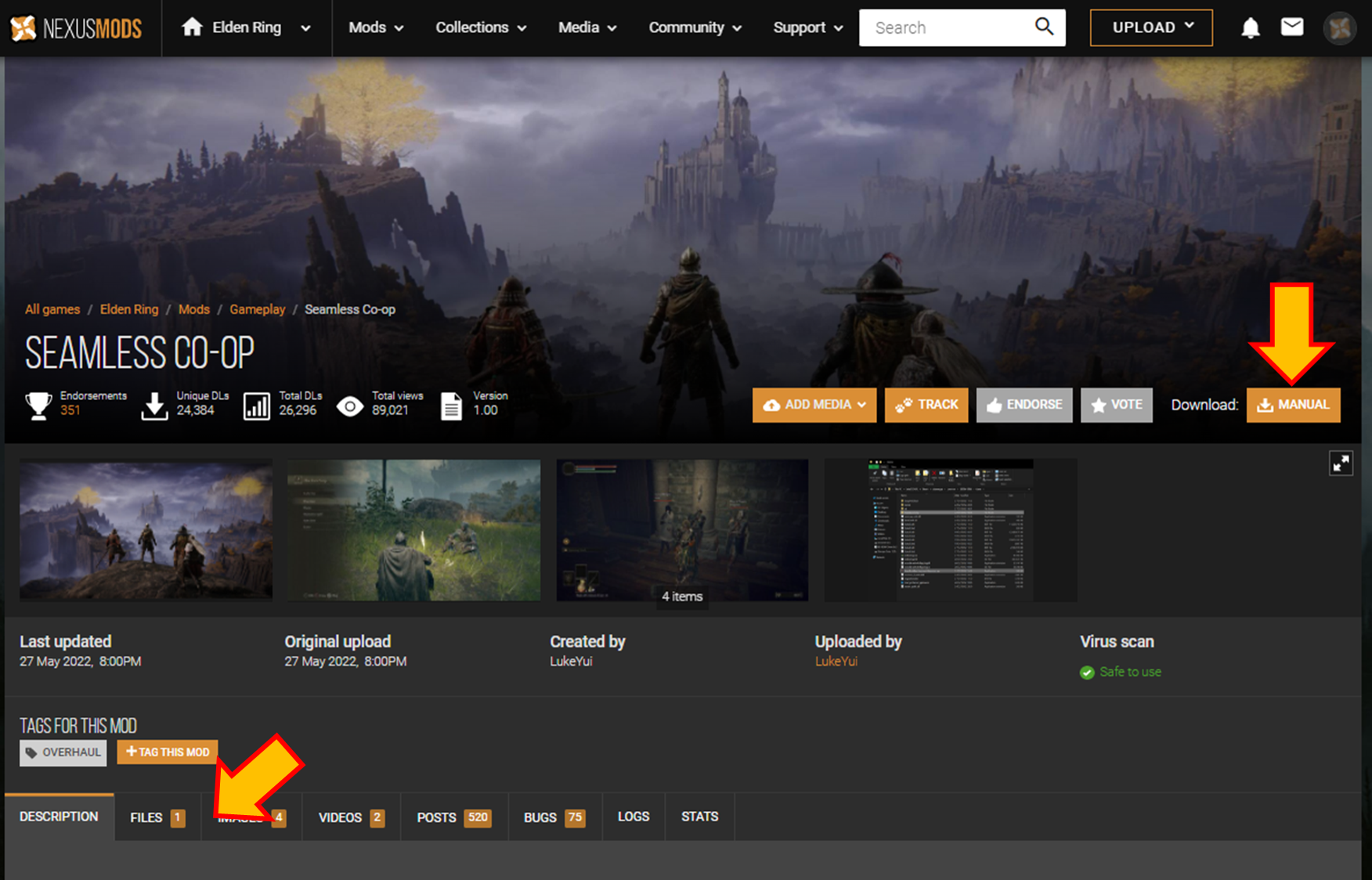This screenshot has height=880, width=1372.
Task: Click the total views eye icon
Action: click(x=350, y=406)
